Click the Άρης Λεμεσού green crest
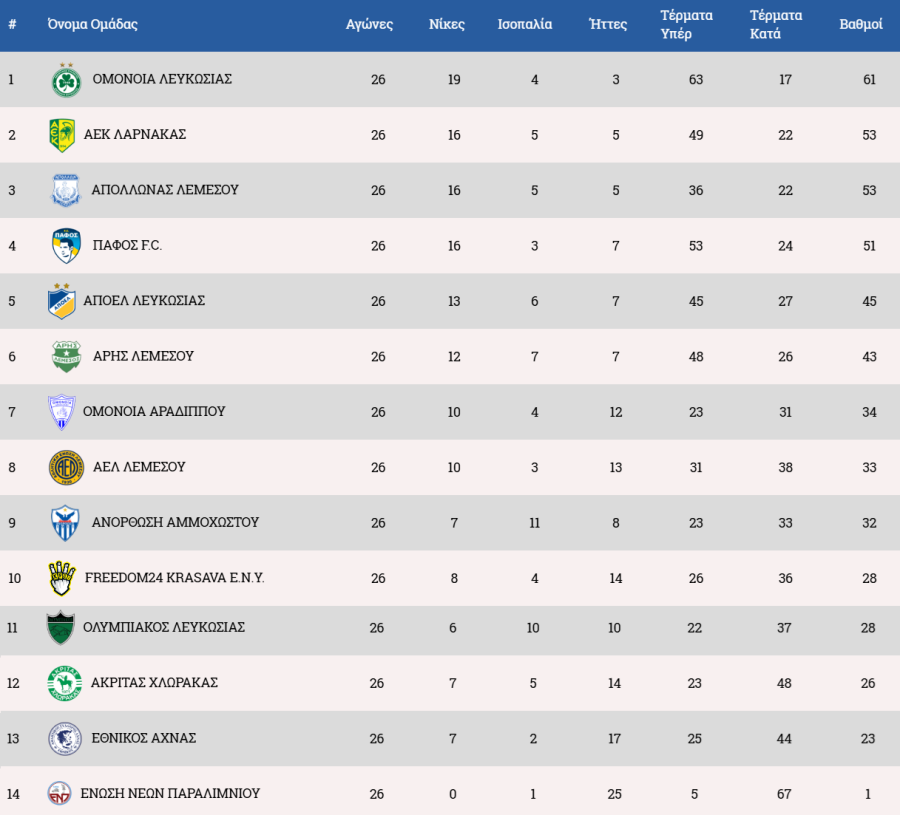 pos(66,356)
